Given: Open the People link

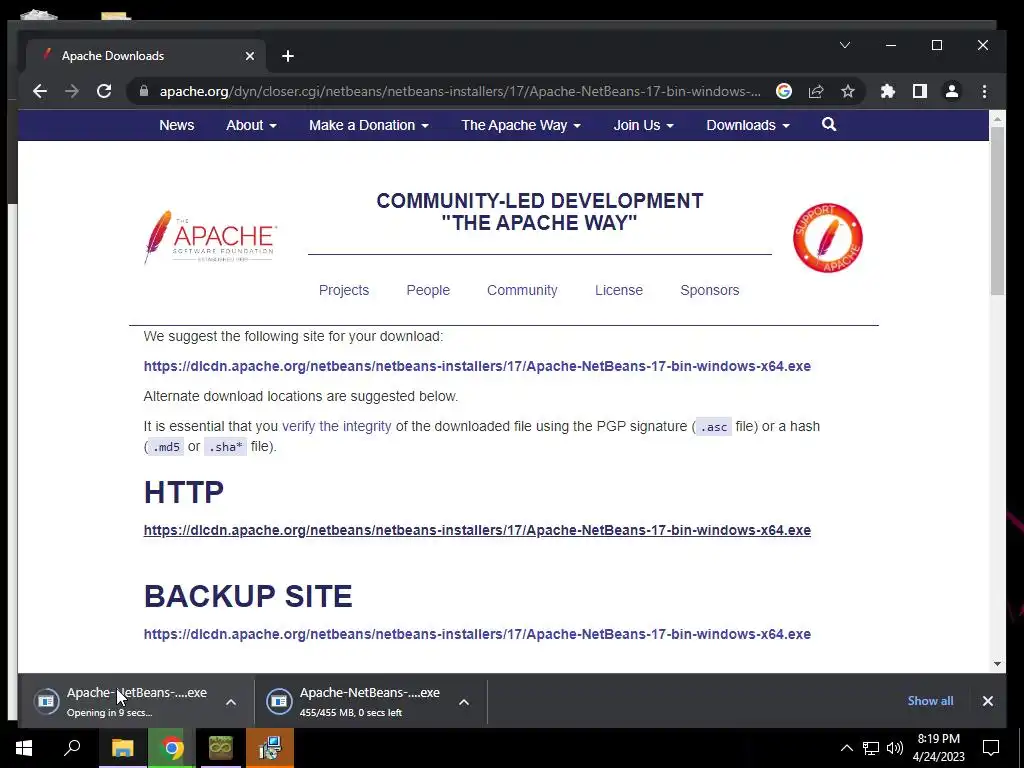Looking at the screenshot, I should 428,290.
